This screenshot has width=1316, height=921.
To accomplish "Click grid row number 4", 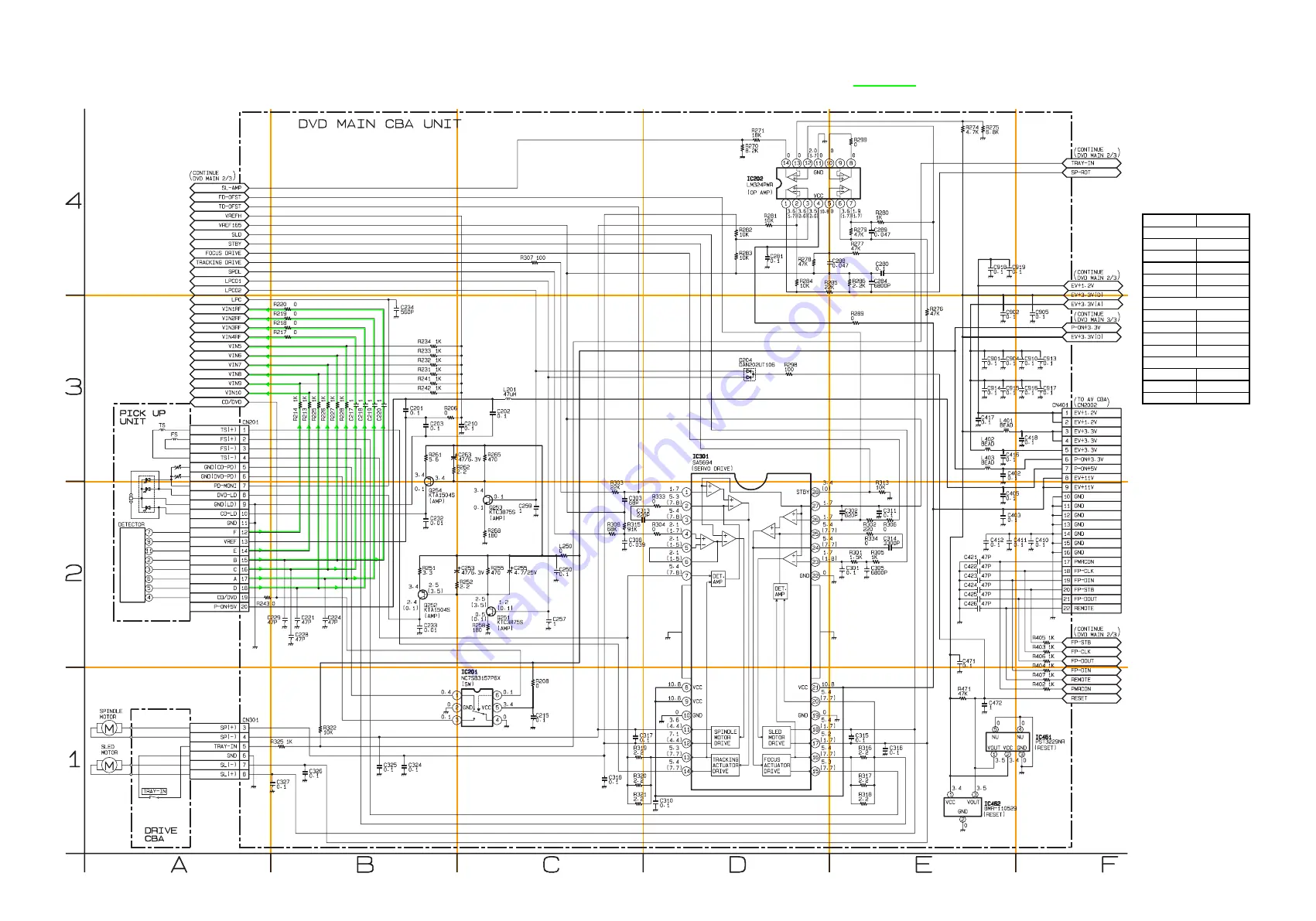I will pyautogui.click(x=73, y=201).
